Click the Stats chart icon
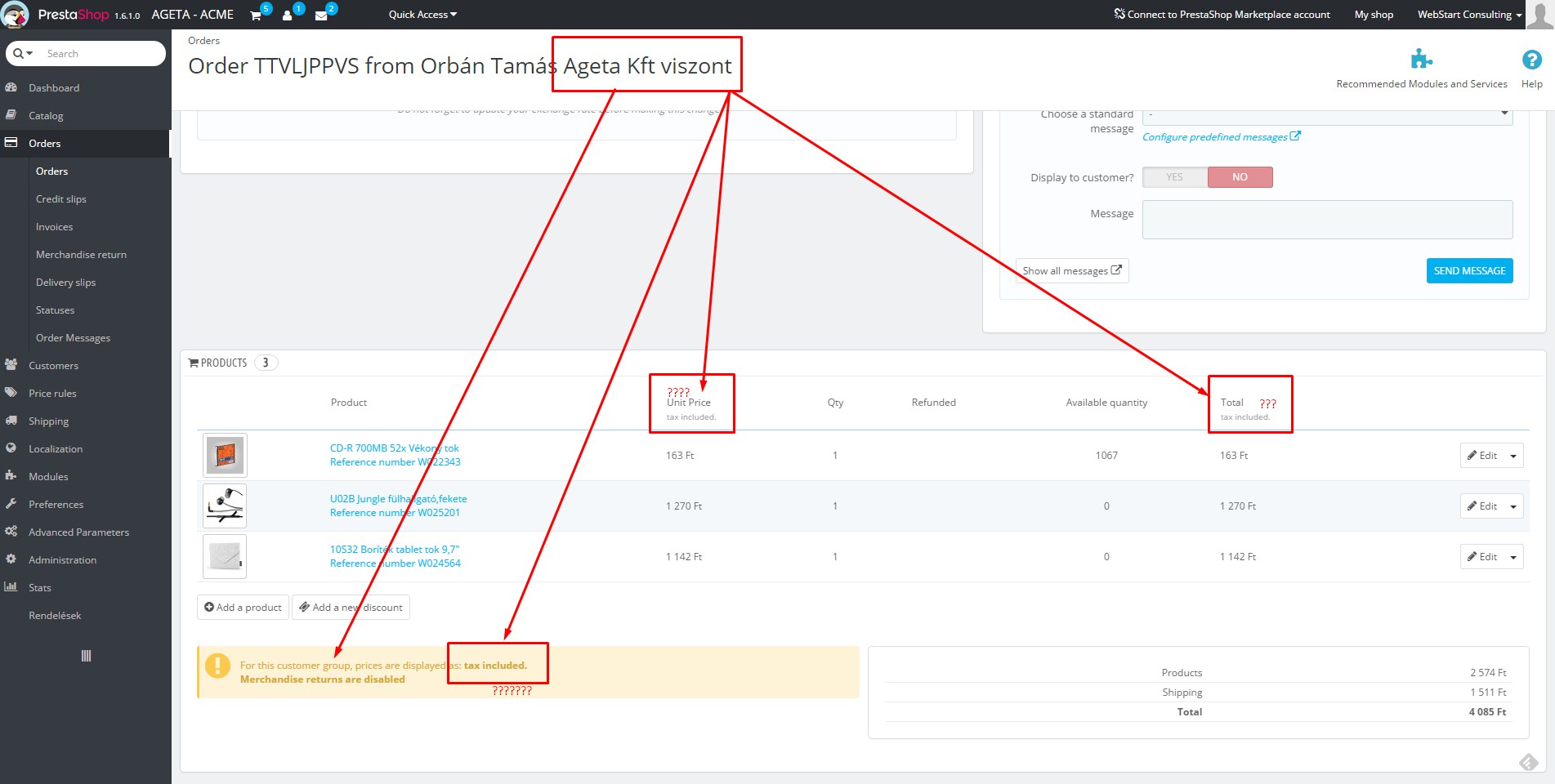This screenshot has width=1555, height=784. click(x=11, y=587)
